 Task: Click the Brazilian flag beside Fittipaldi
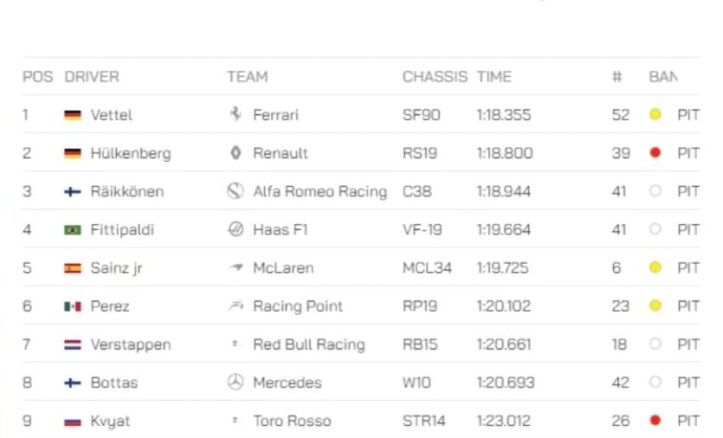[x=72, y=230]
